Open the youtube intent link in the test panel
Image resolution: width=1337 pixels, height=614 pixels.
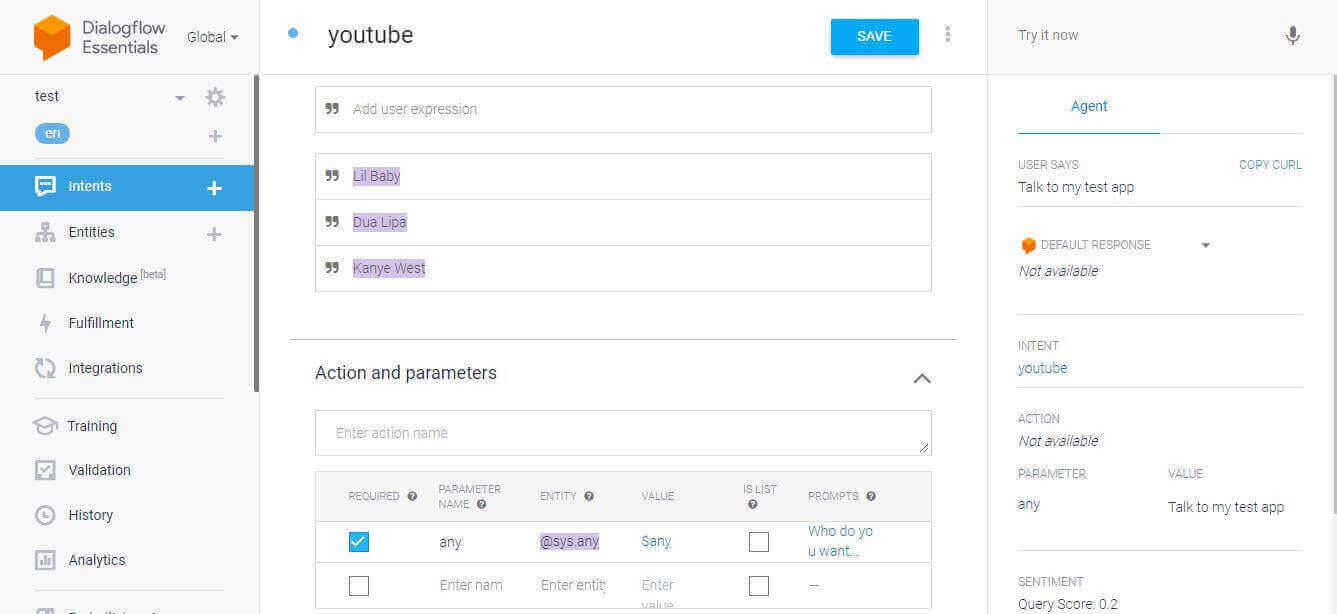(1043, 368)
